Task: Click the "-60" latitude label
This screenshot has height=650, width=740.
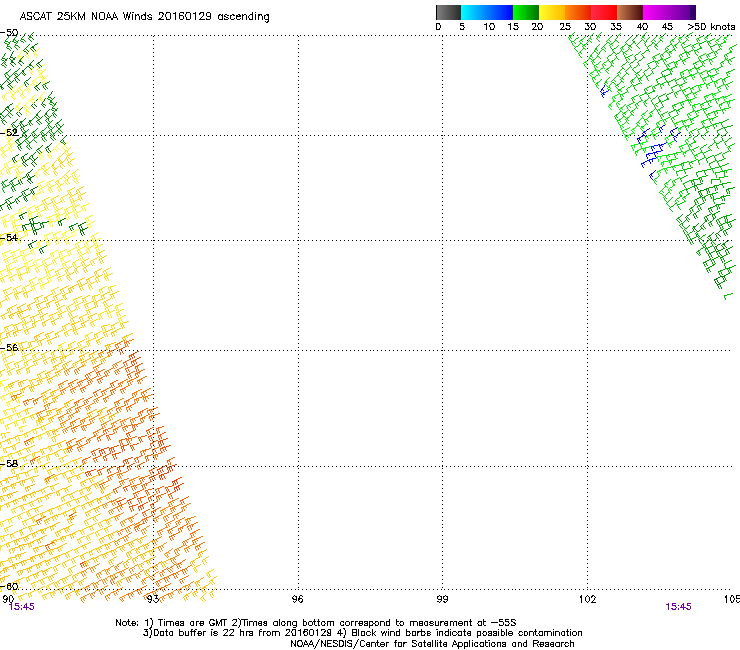Action: tap(9, 586)
